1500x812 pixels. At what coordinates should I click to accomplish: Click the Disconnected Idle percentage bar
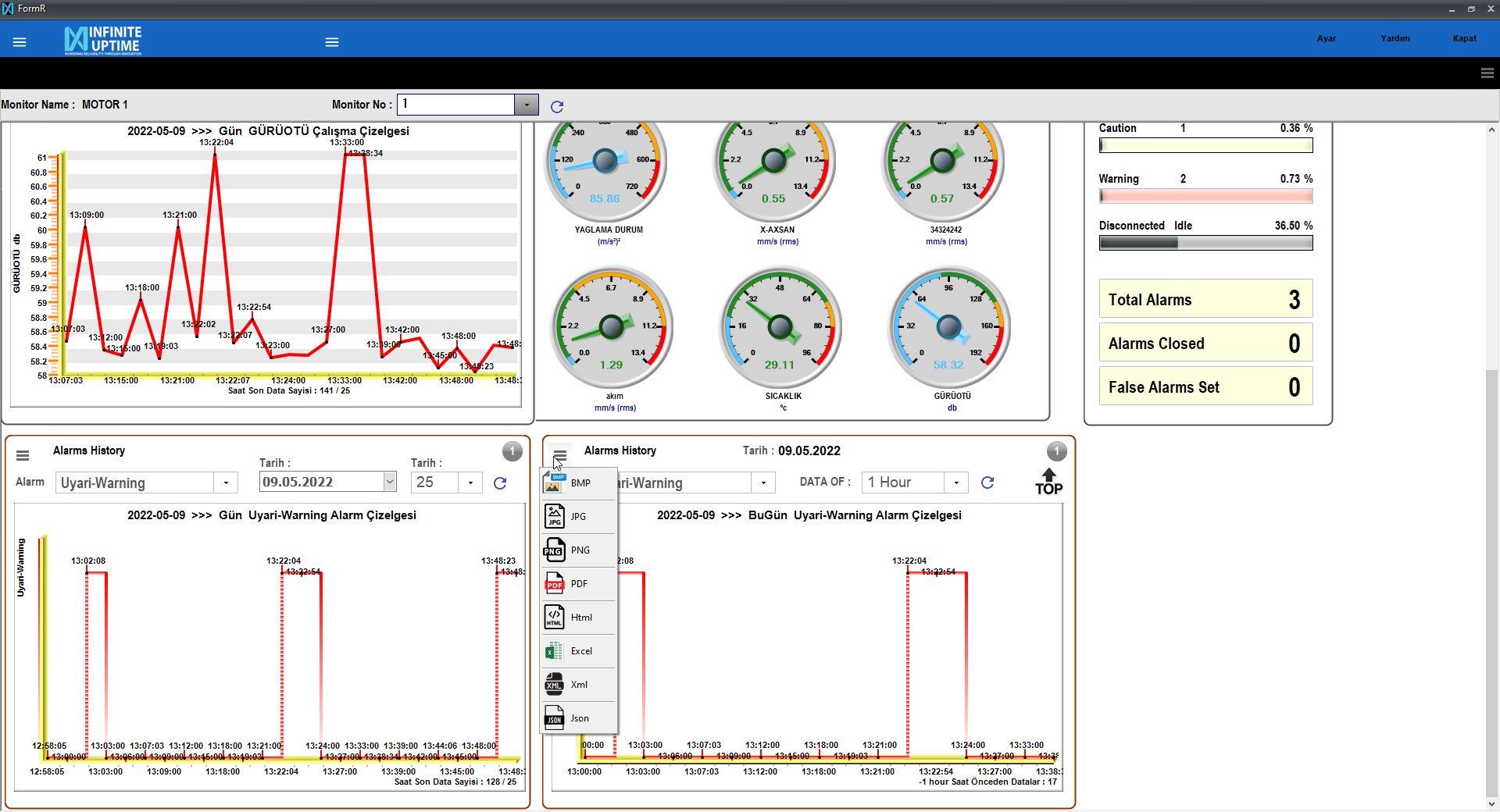click(x=1205, y=243)
